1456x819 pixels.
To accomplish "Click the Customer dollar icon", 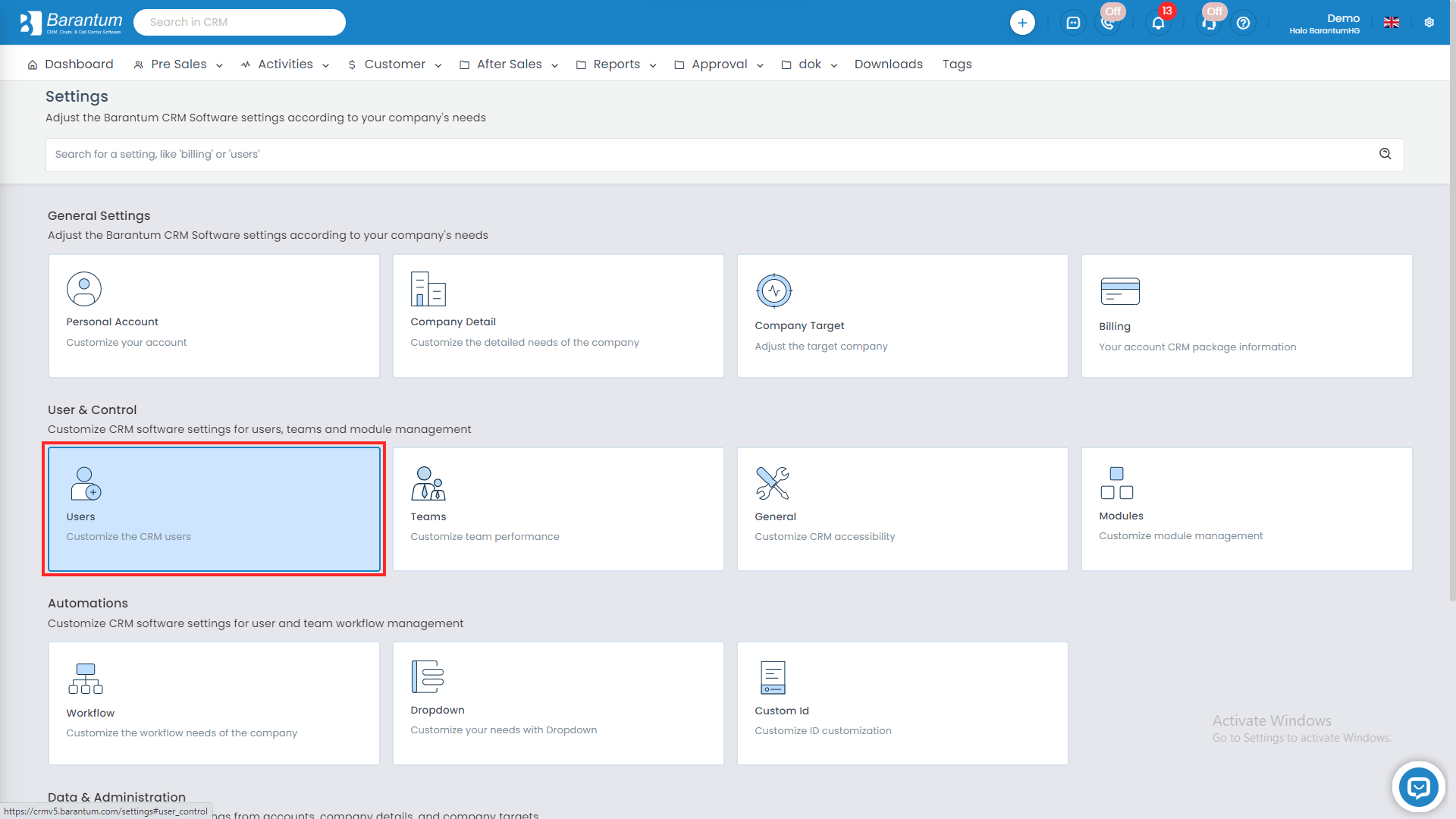I will [x=352, y=65].
